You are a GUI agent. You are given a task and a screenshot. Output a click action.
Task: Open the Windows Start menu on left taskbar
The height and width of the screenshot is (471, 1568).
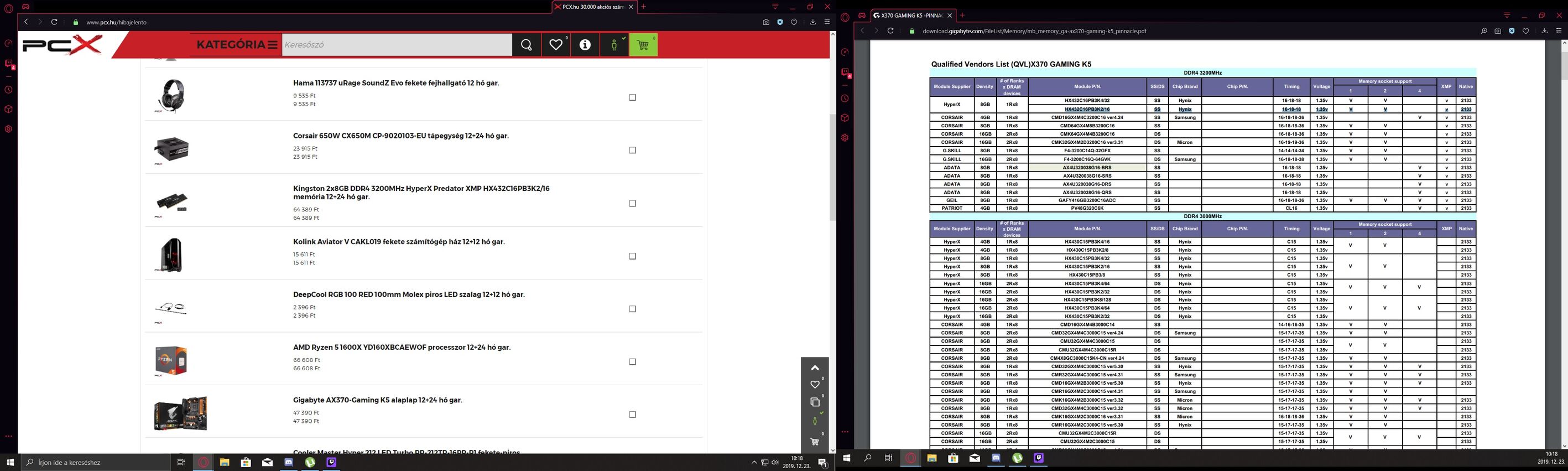click(x=10, y=463)
